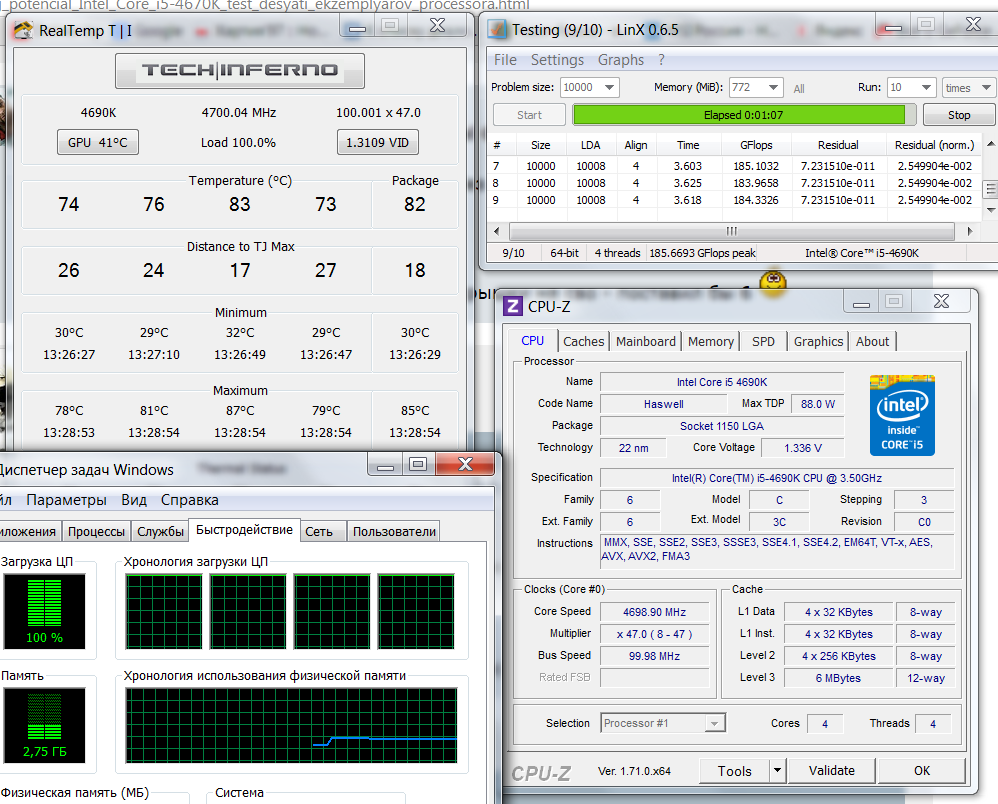Switch to the Caches tab in CPU-Z
The image size is (998, 804).
[584, 342]
